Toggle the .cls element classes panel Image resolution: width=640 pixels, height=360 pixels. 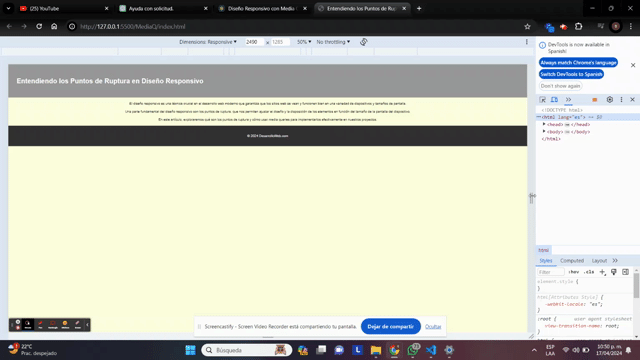point(589,272)
